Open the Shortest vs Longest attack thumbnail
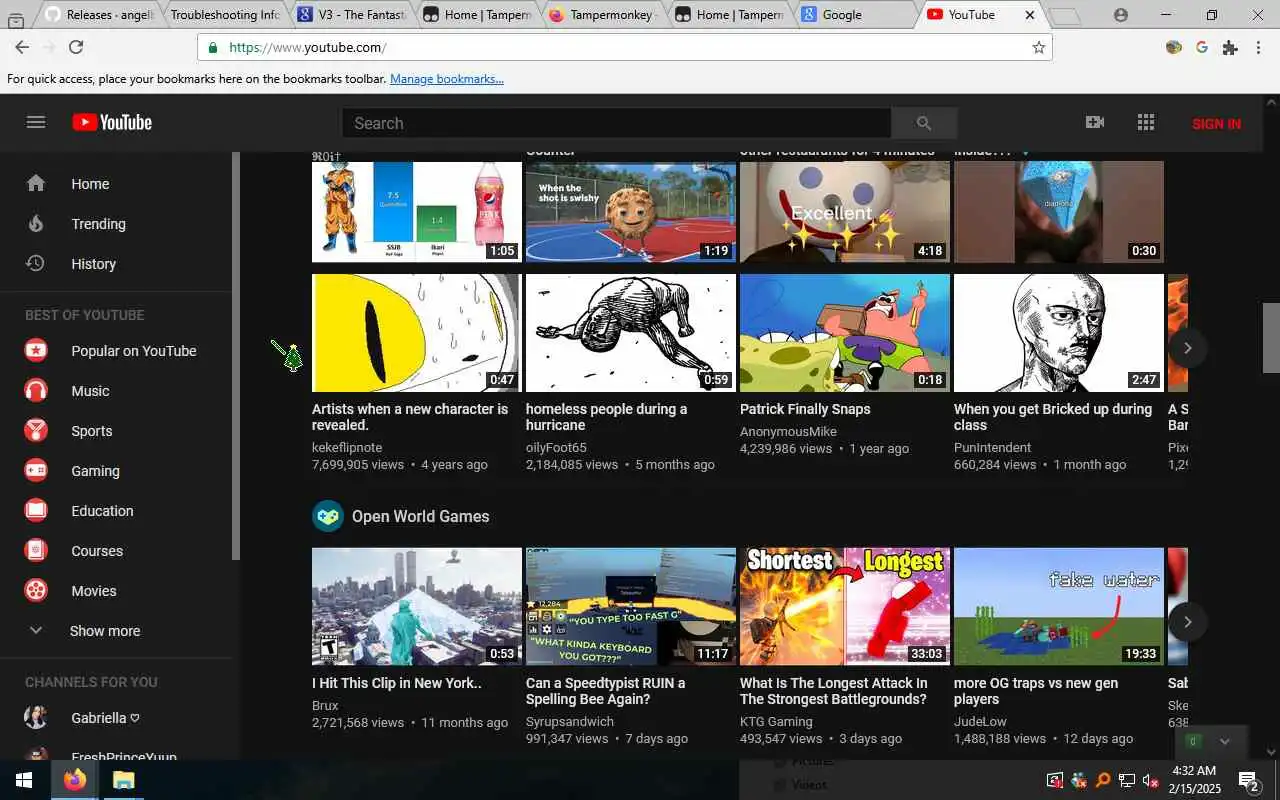The image size is (1280, 800). 845,606
